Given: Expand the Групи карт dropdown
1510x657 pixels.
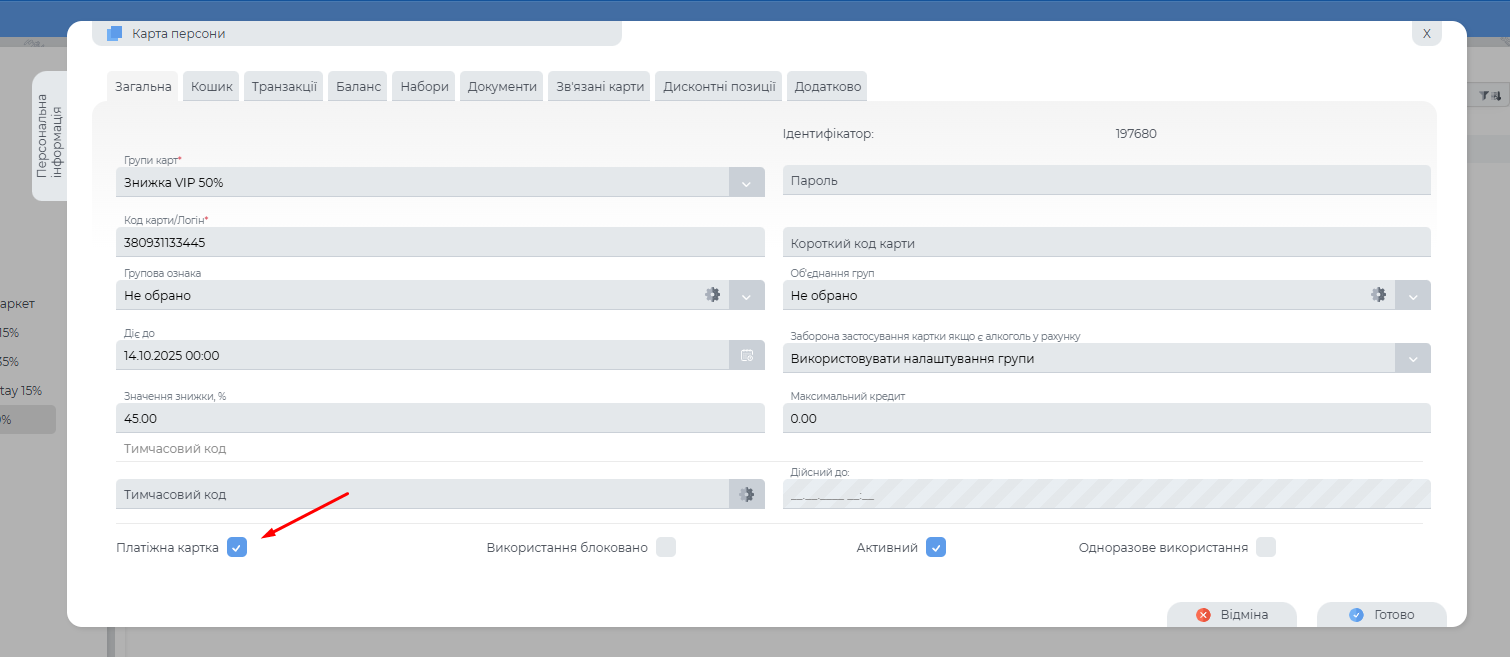Looking at the screenshot, I should (x=746, y=182).
